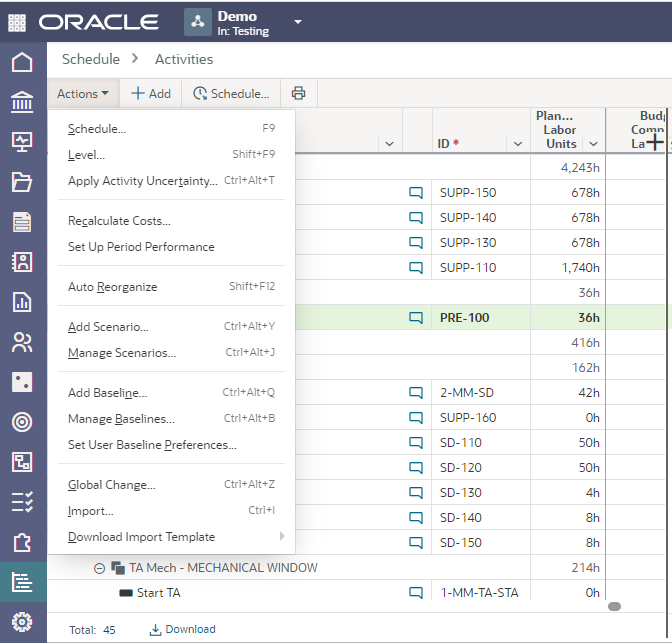The height and width of the screenshot is (643, 672).
Task: Open the comment icon for SUPP-150
Action: click(416, 193)
